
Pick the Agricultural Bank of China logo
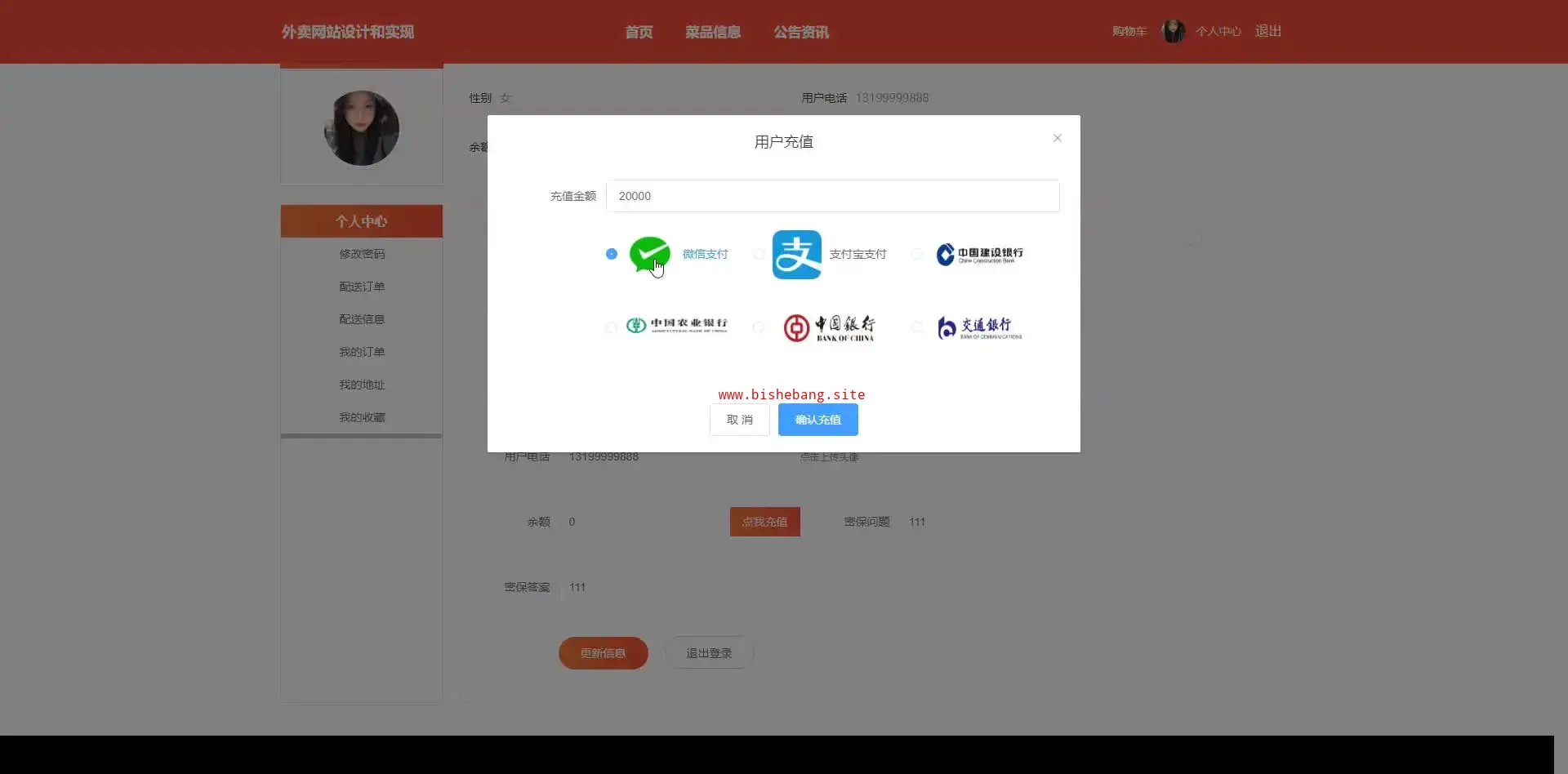pos(677,326)
